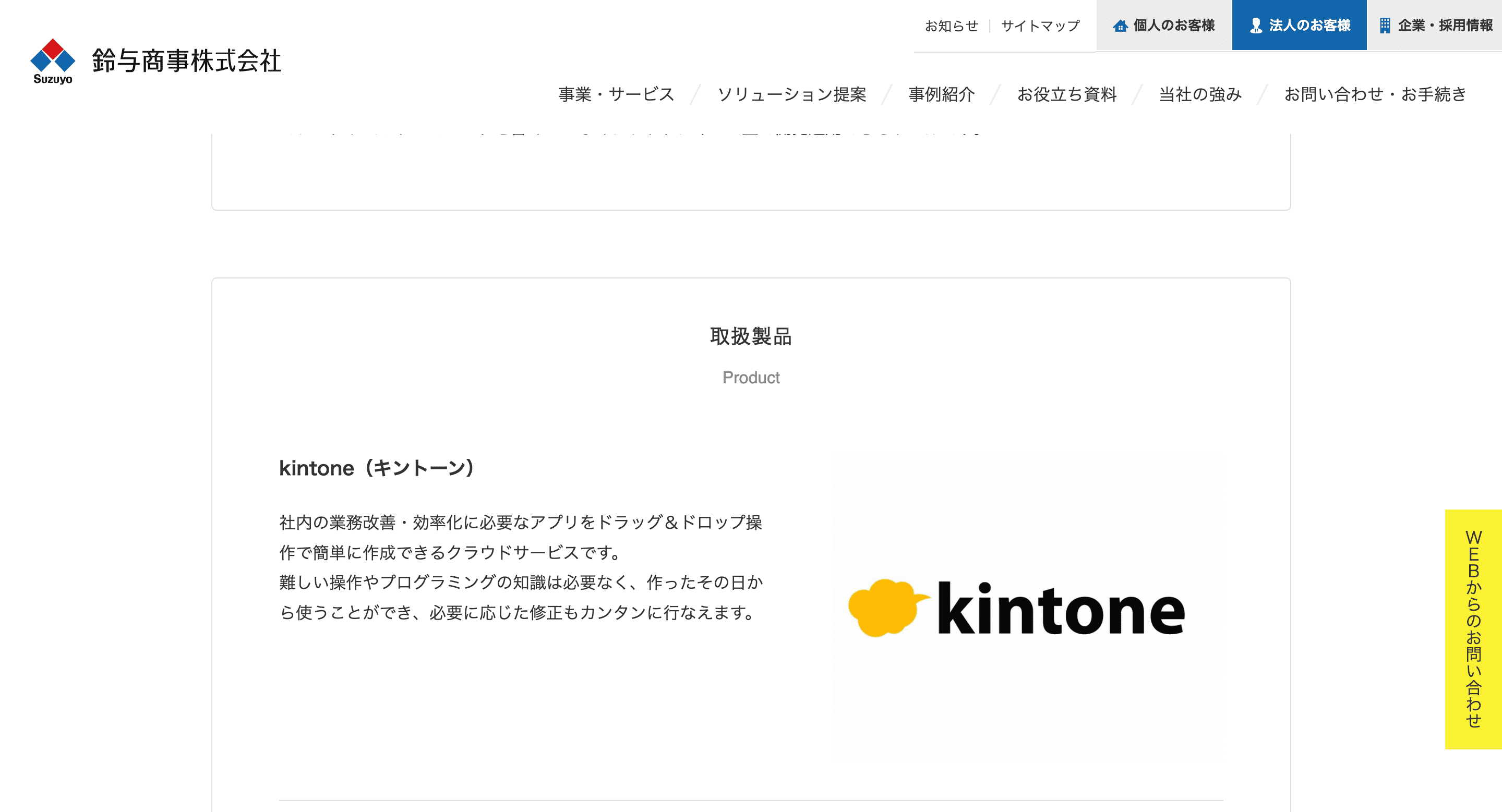Image resolution: width=1502 pixels, height=812 pixels.
Task: Open the 事業・サービス menu
Action: tap(616, 94)
